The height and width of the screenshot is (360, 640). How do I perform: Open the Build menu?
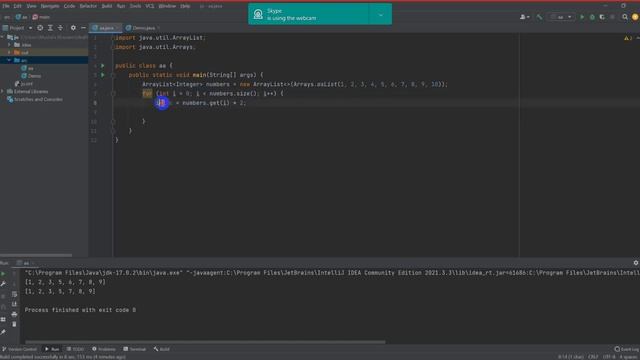click(x=107, y=6)
